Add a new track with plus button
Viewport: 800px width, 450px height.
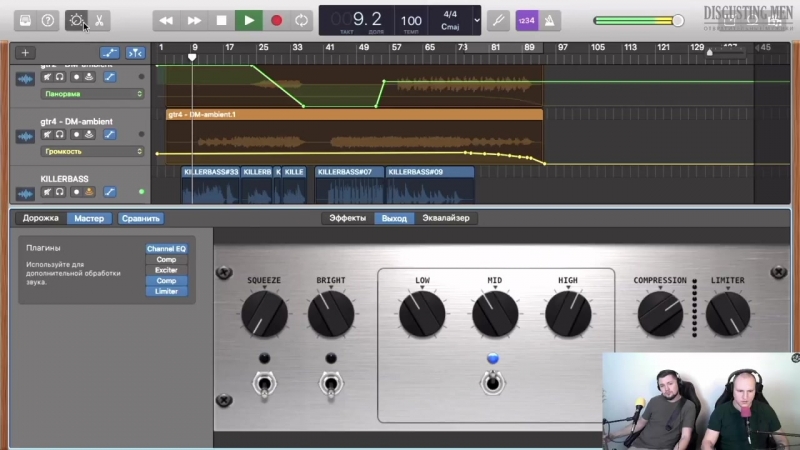point(25,52)
